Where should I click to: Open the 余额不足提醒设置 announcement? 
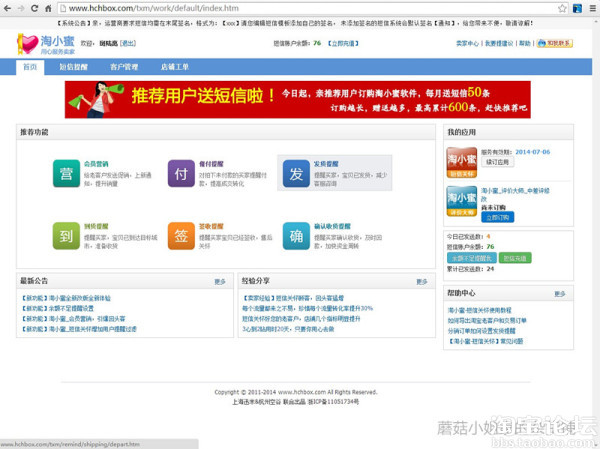[58, 308]
